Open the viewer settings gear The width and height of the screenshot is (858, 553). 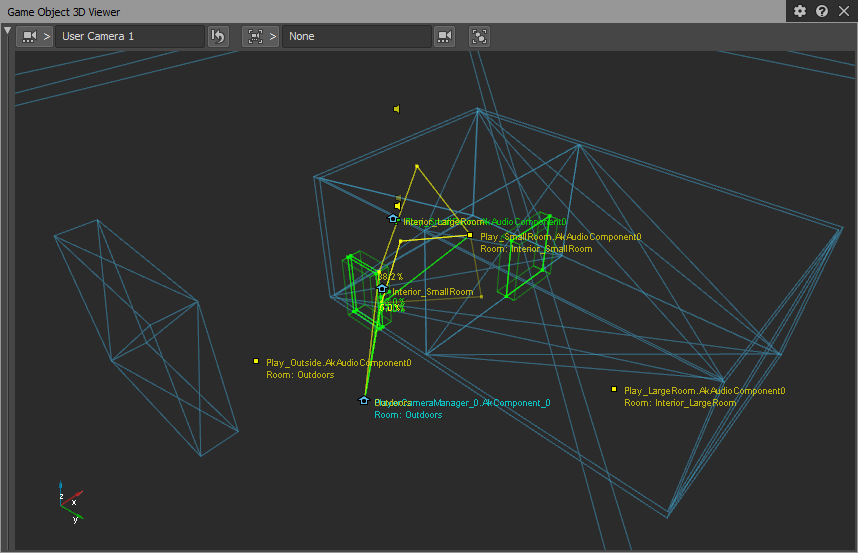pos(800,11)
